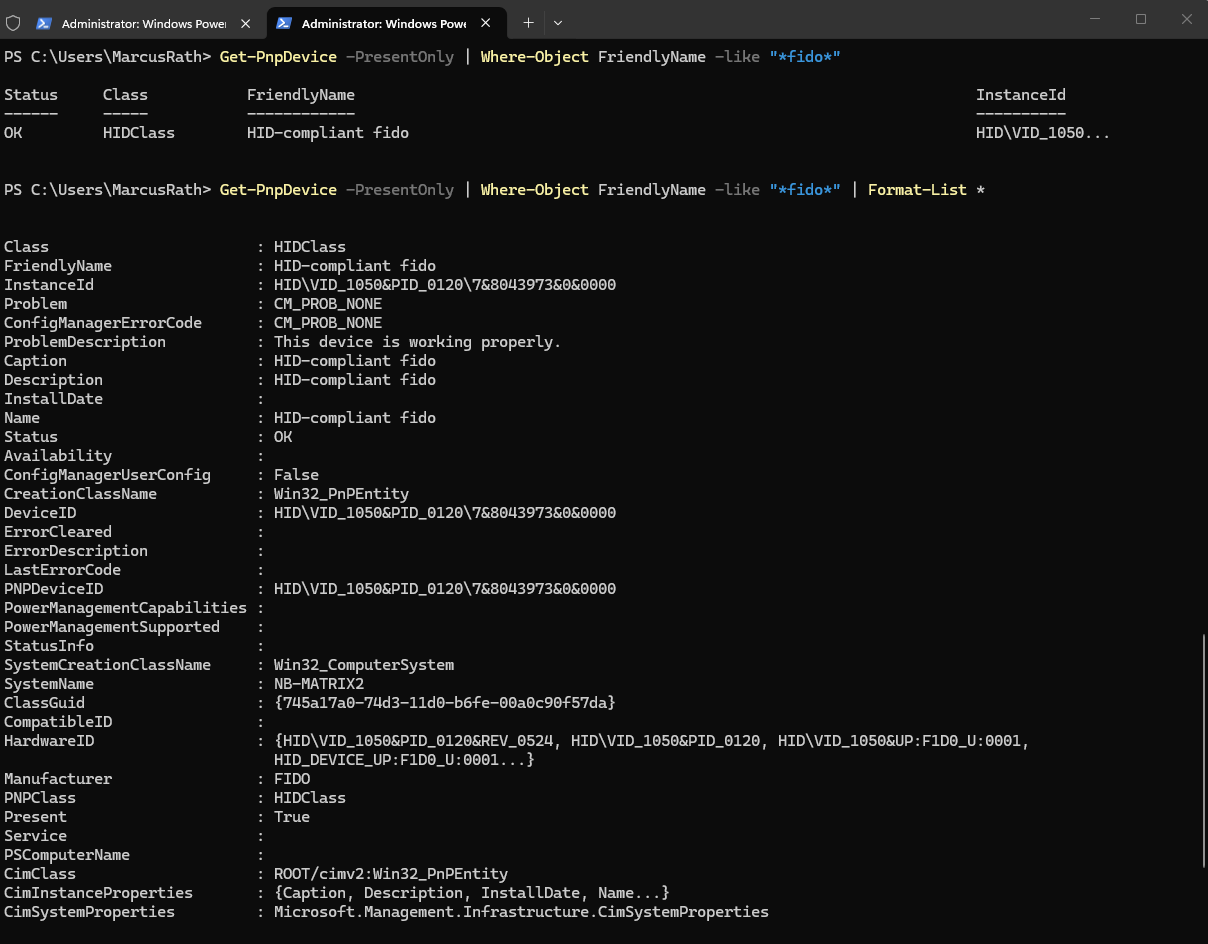Click the Format-List text in second command

point(917,189)
